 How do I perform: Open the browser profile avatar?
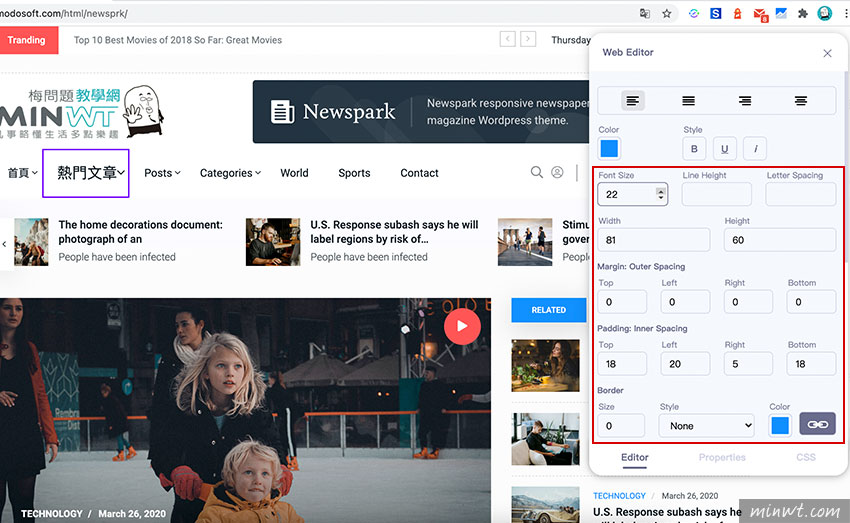pos(825,13)
